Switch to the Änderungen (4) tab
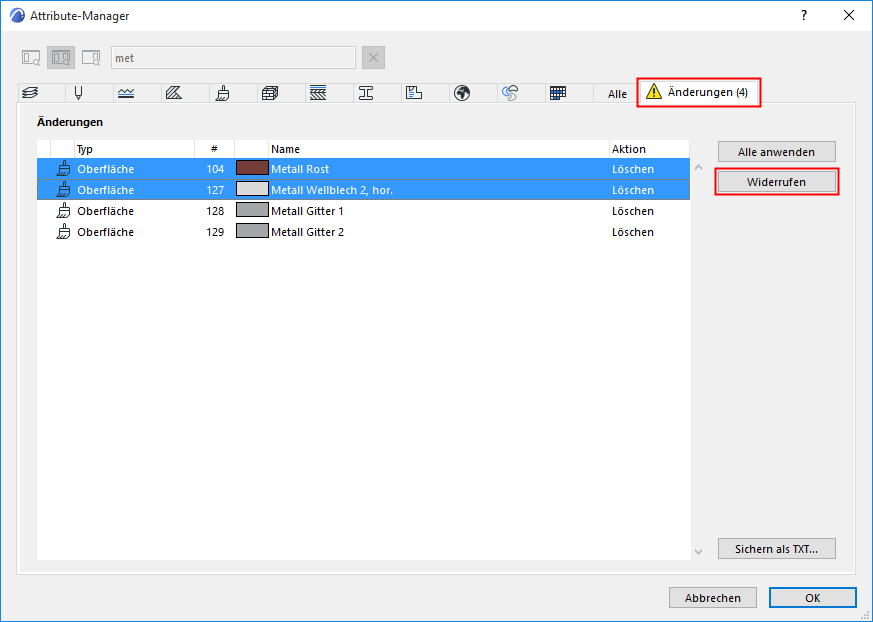This screenshot has height=622, width=873. click(x=699, y=92)
